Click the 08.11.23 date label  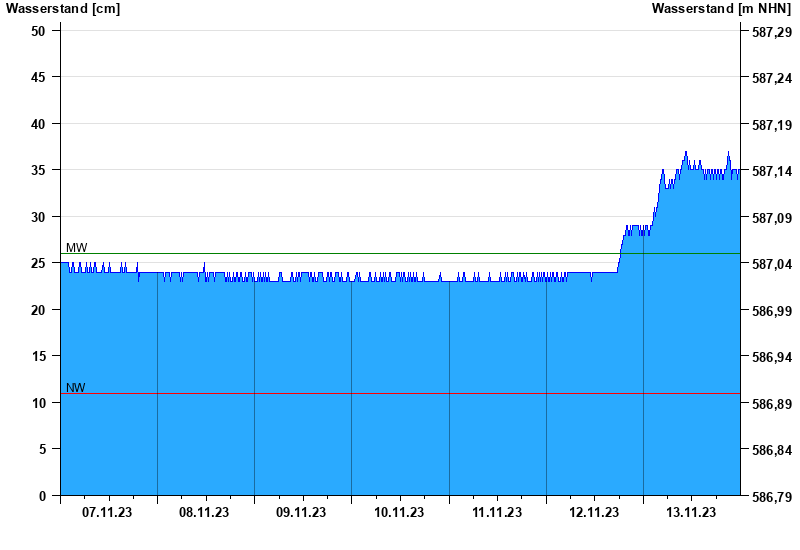point(204,512)
